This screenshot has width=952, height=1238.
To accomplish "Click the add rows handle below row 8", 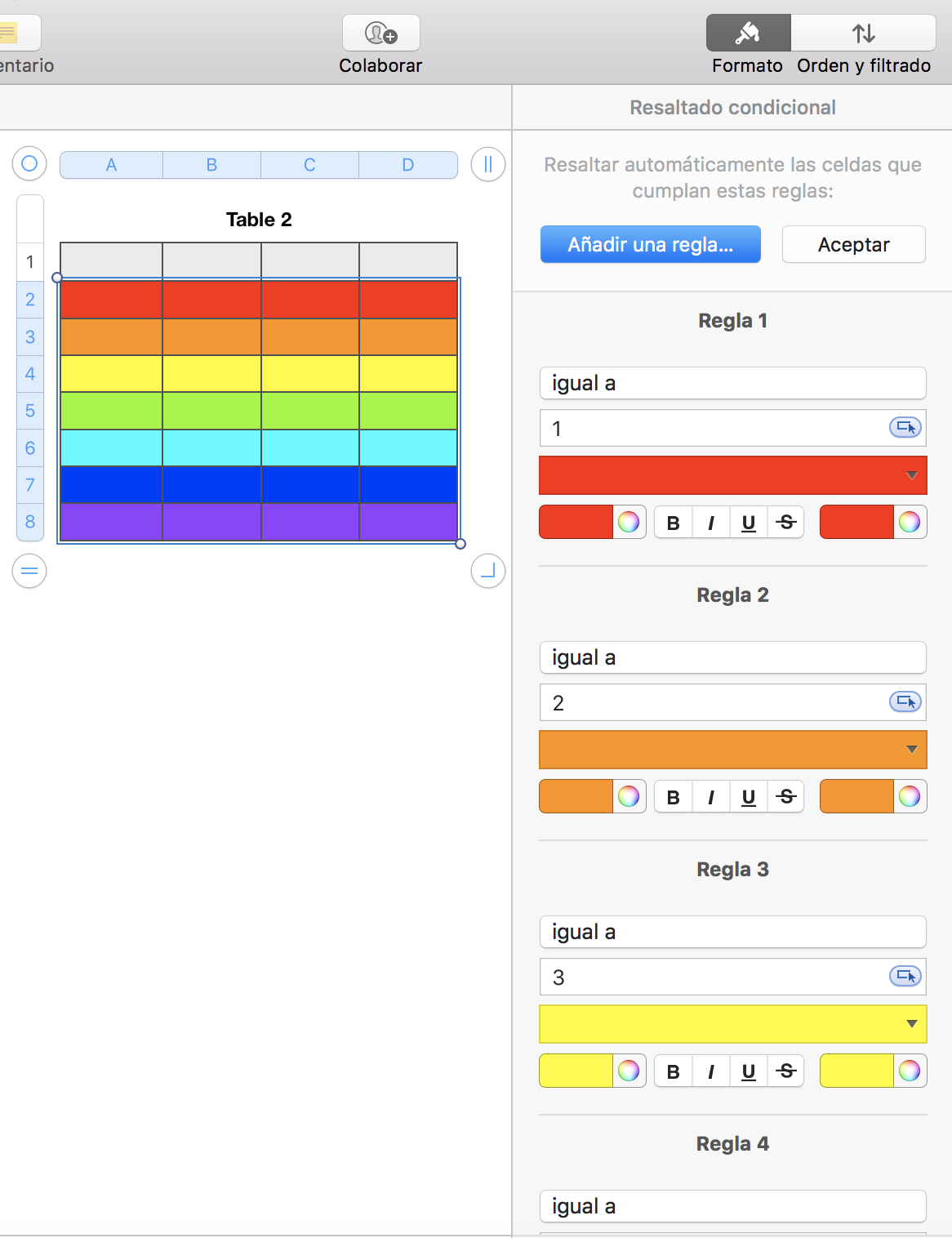I will [x=29, y=571].
